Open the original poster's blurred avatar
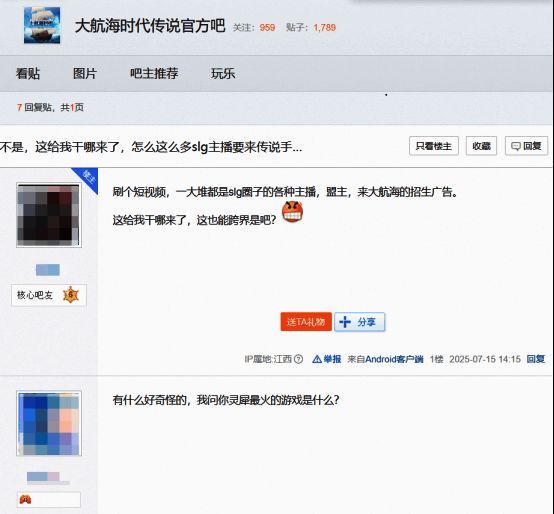Viewport: 554px width, 514px height. point(49,215)
